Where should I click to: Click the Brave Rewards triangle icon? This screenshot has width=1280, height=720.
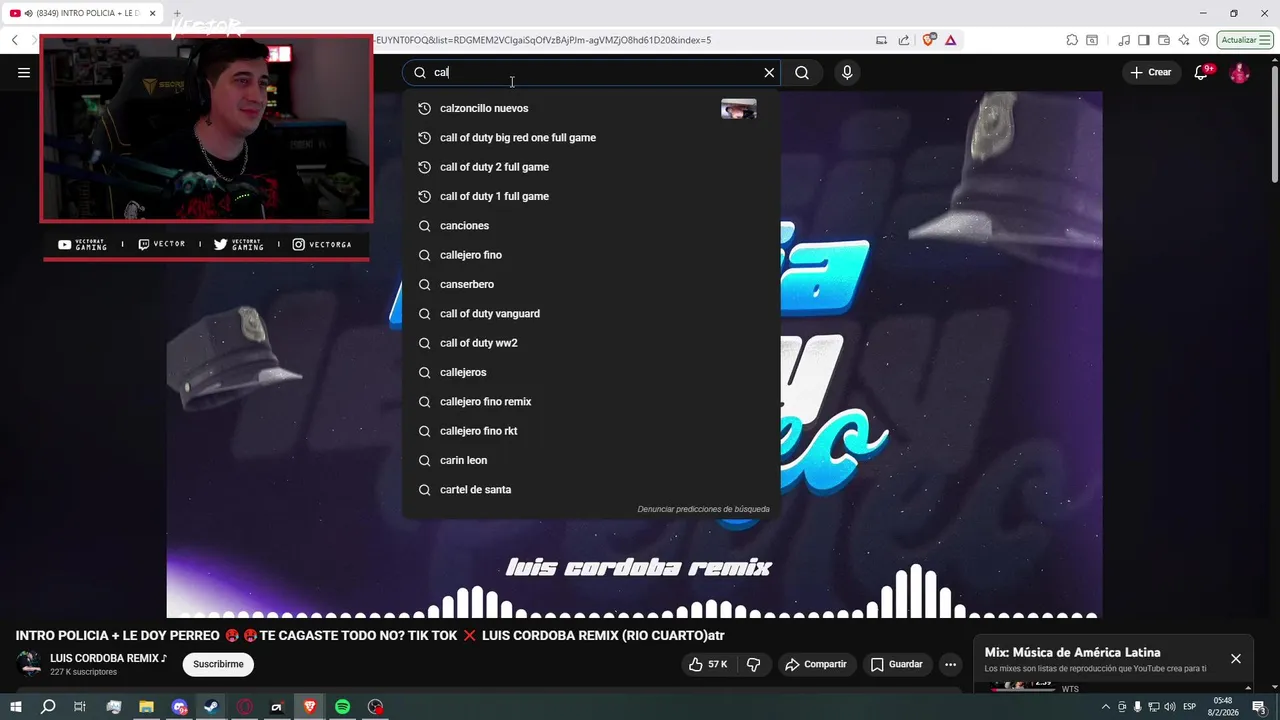pos(950,40)
